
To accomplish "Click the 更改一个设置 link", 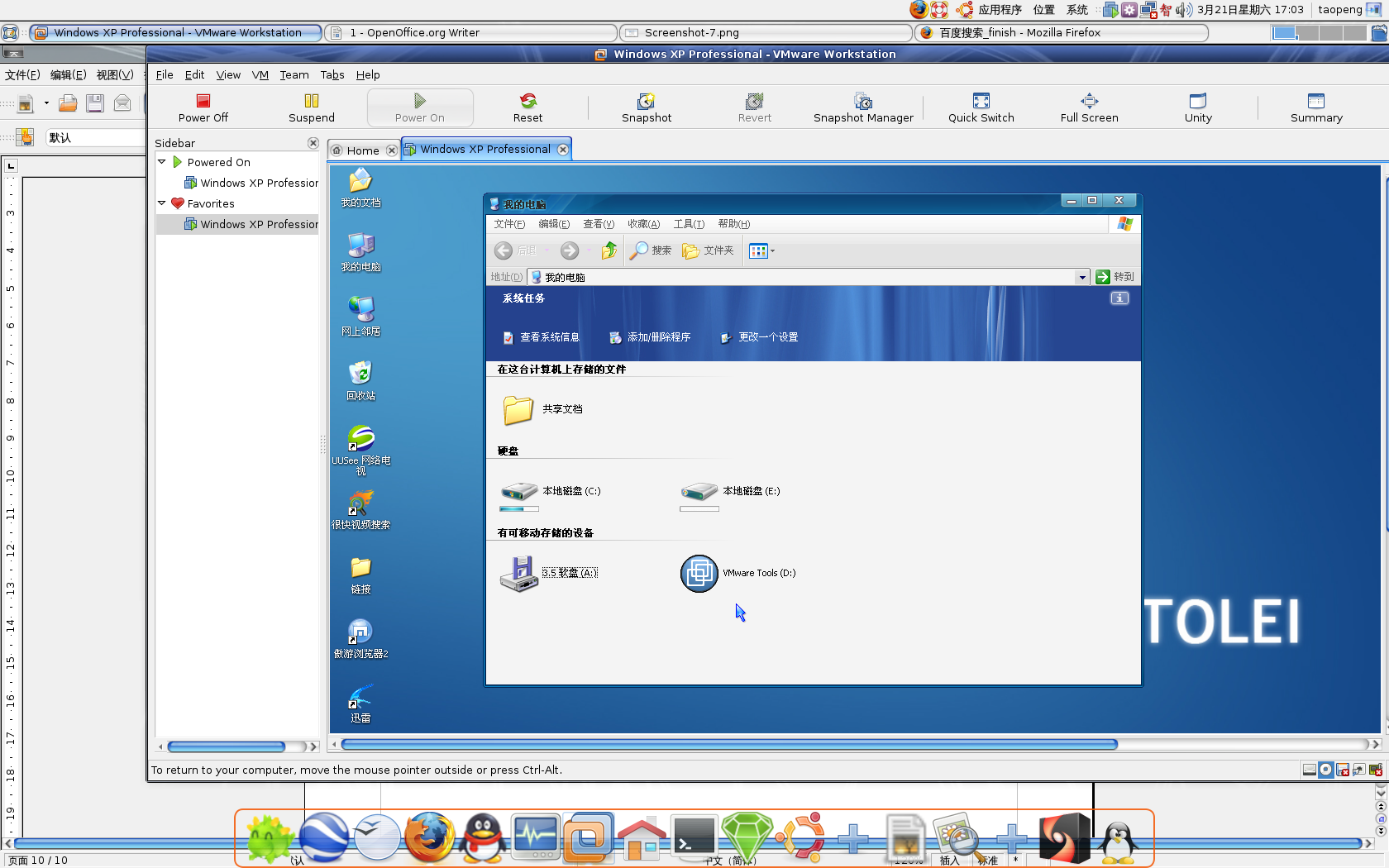I will tap(760, 337).
